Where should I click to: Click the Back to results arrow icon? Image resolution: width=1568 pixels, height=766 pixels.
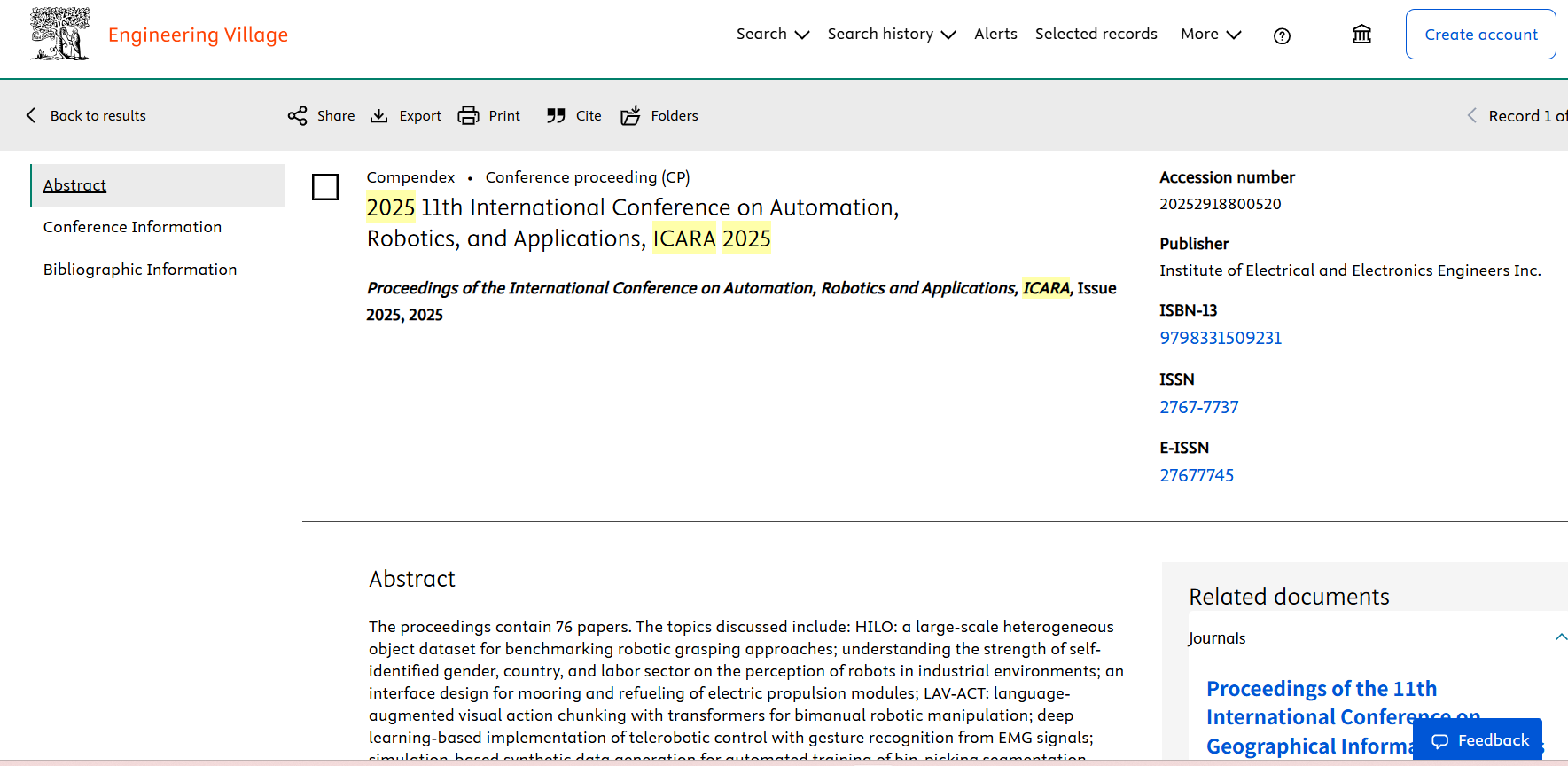point(31,115)
